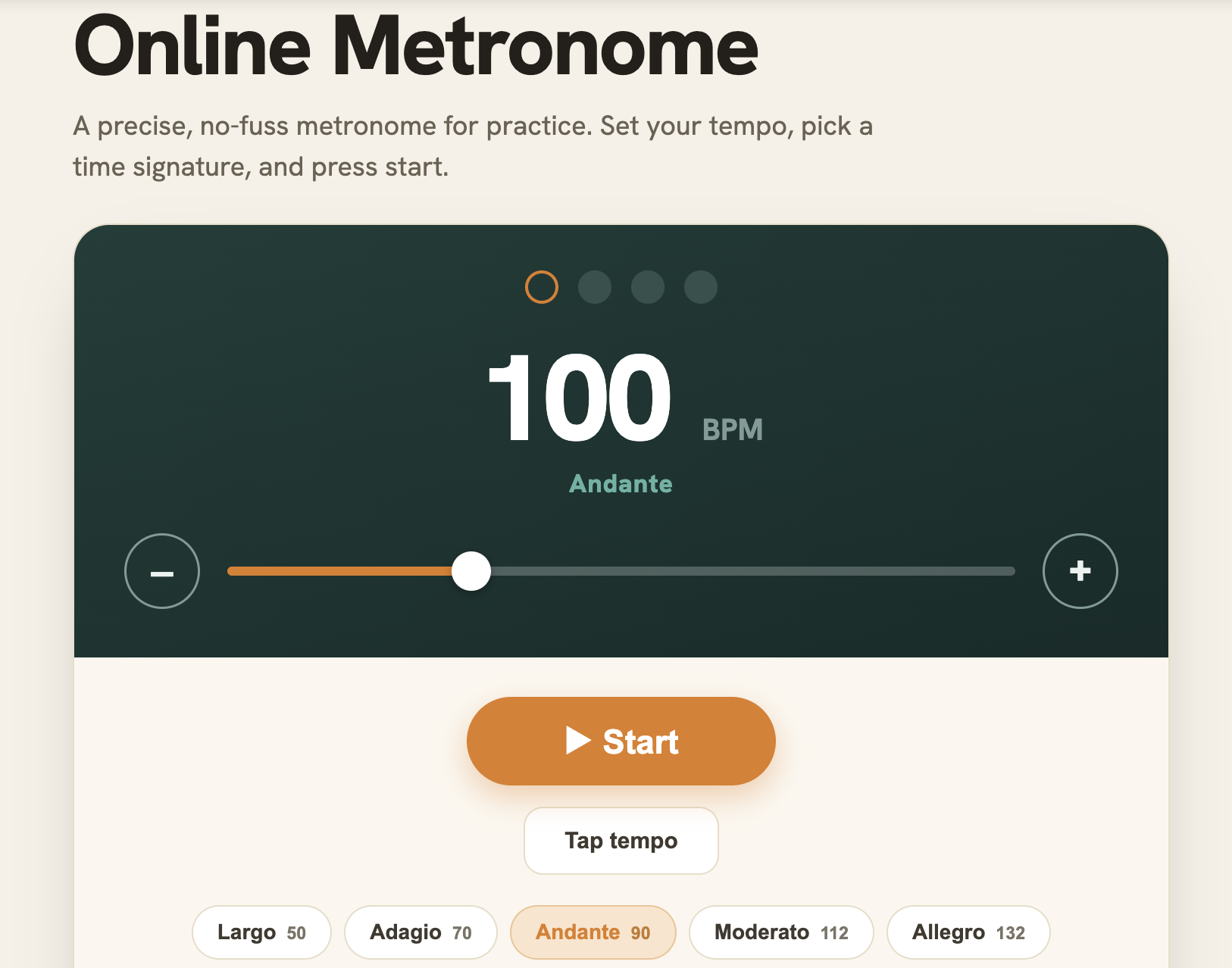Click the second beat indicator dot
Image resolution: width=1232 pixels, height=968 pixels.
point(595,287)
